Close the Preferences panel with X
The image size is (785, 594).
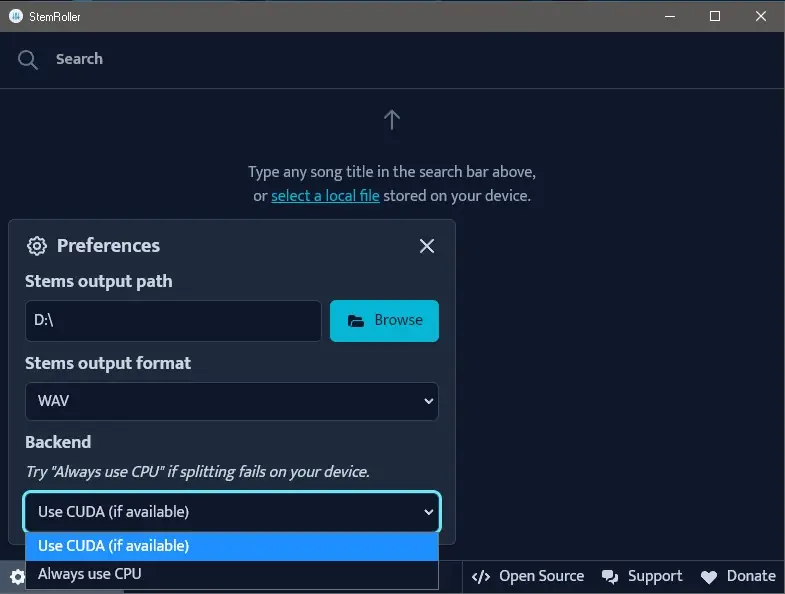click(427, 246)
